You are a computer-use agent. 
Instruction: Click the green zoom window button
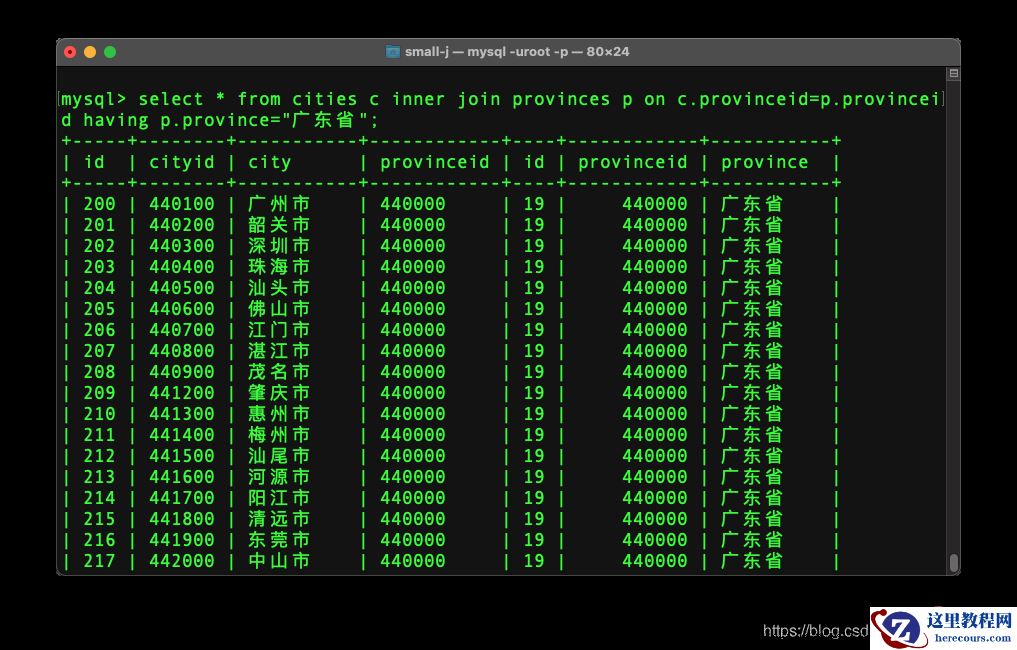click(110, 52)
